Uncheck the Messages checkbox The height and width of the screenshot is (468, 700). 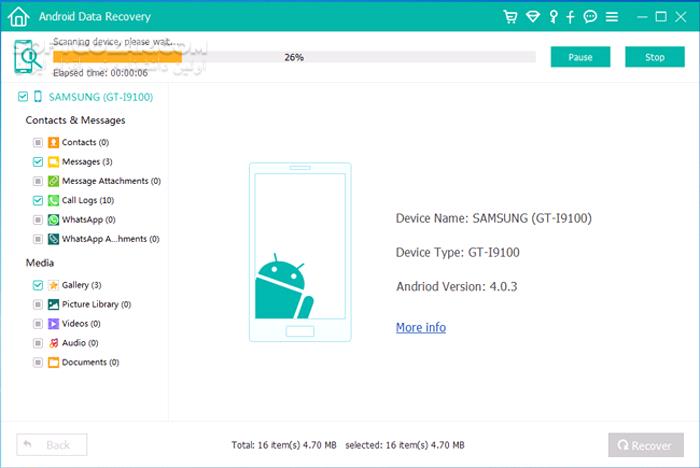point(38,162)
